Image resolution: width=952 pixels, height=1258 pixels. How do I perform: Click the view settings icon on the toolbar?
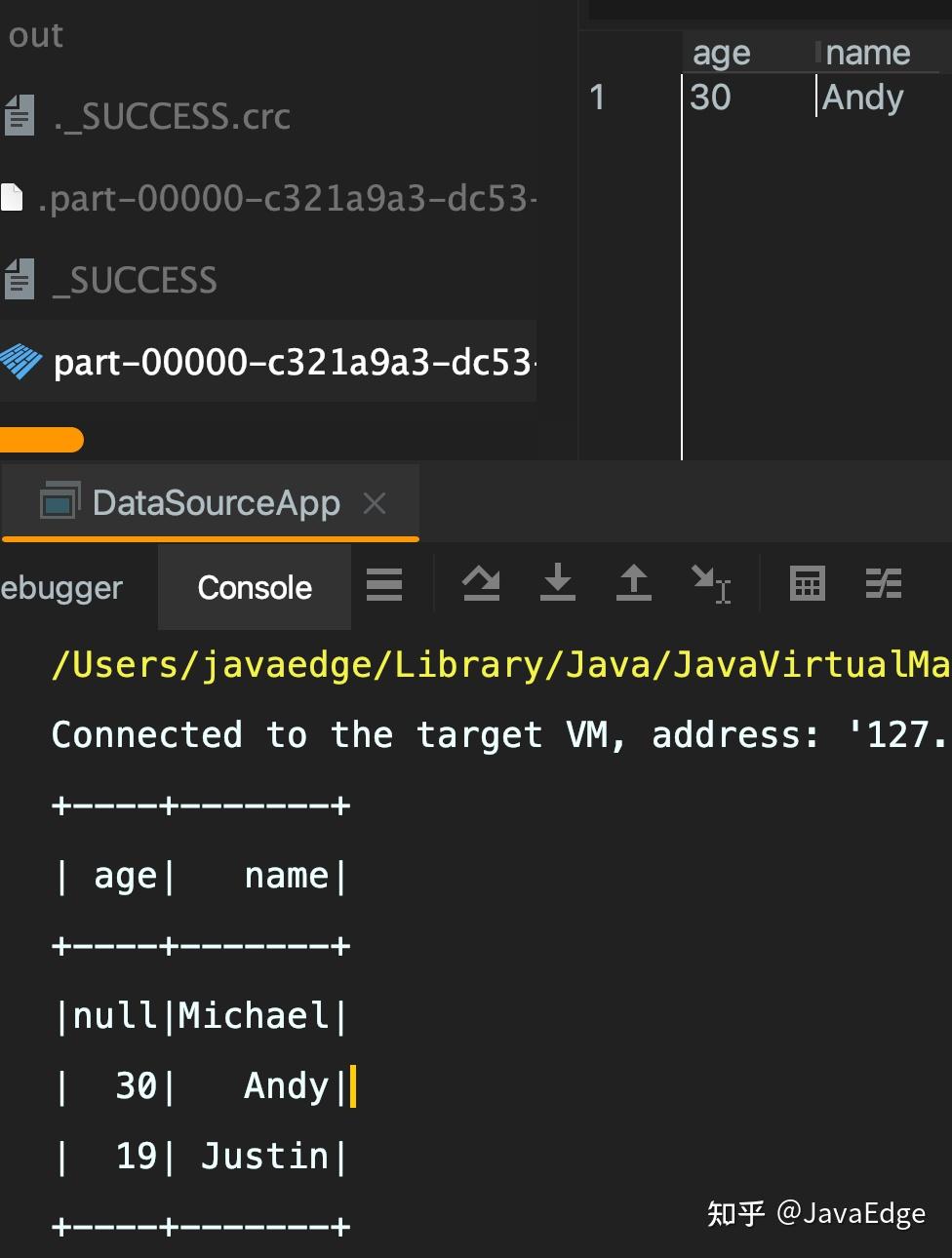click(884, 585)
